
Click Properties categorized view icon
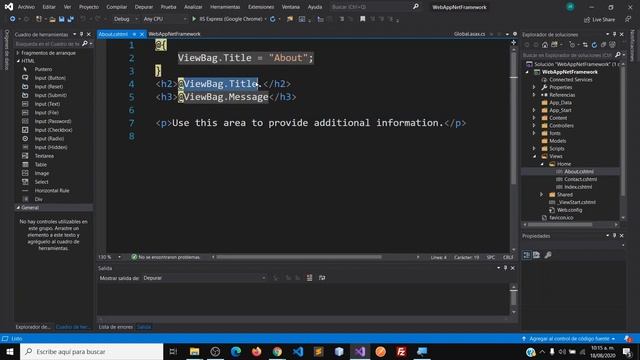(527, 255)
